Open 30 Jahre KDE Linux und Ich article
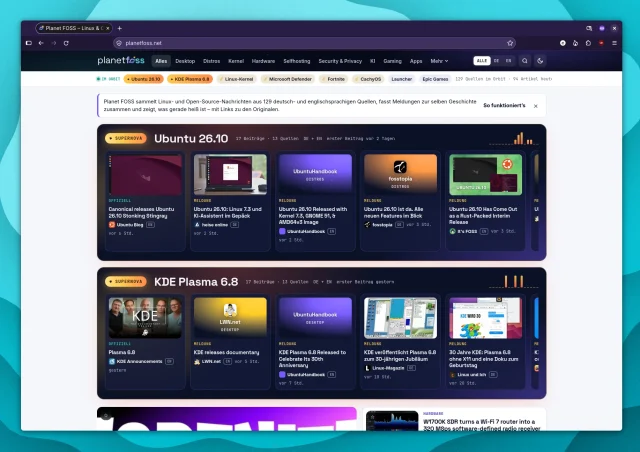 point(484,358)
